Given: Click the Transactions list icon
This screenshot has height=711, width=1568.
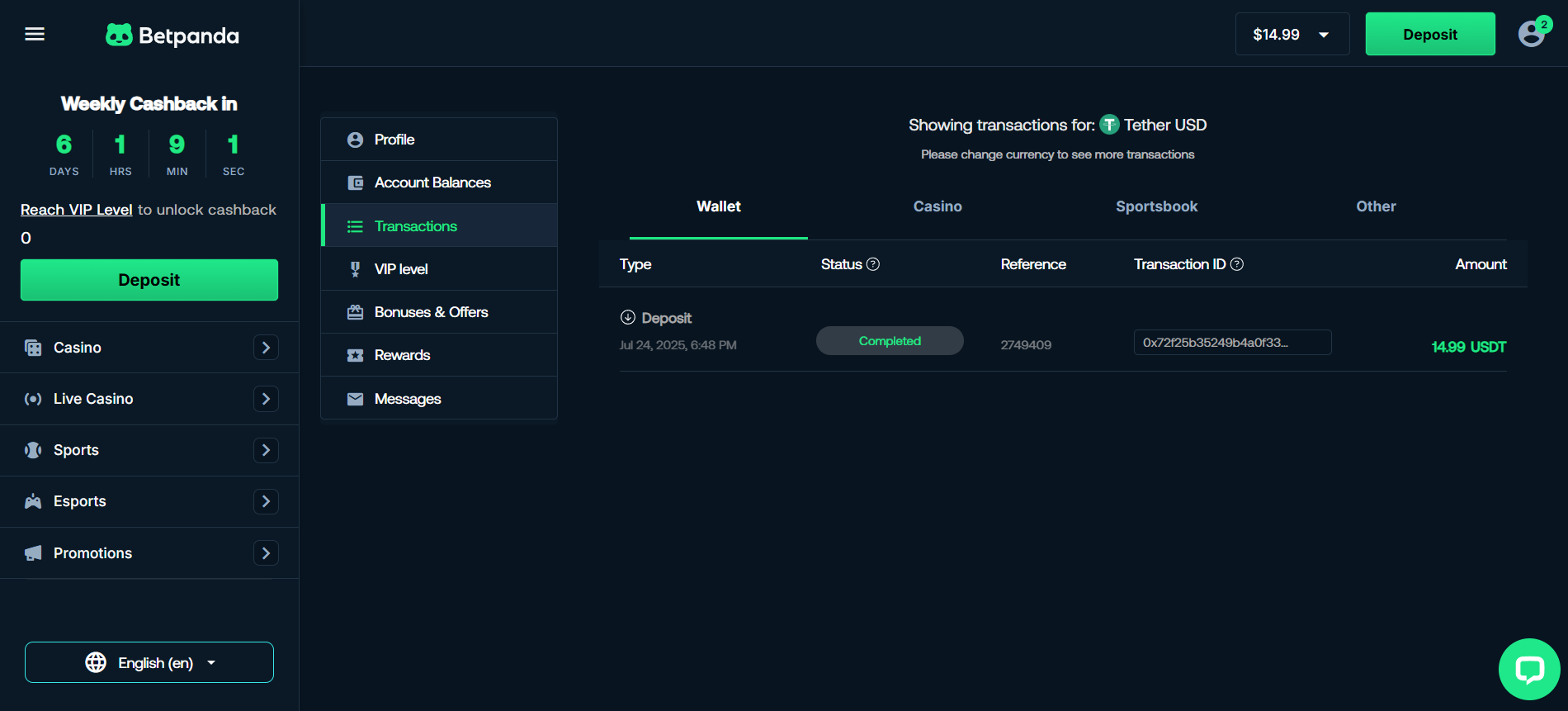Looking at the screenshot, I should coord(355,226).
